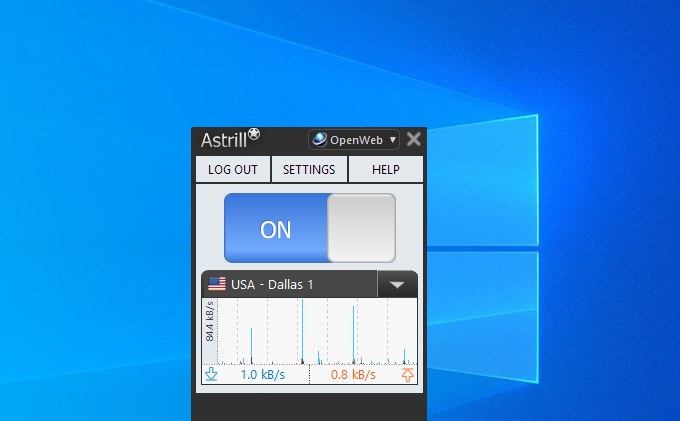The height and width of the screenshot is (421, 680).
Task: Click the blue download arrow icon
Action: 211,375
